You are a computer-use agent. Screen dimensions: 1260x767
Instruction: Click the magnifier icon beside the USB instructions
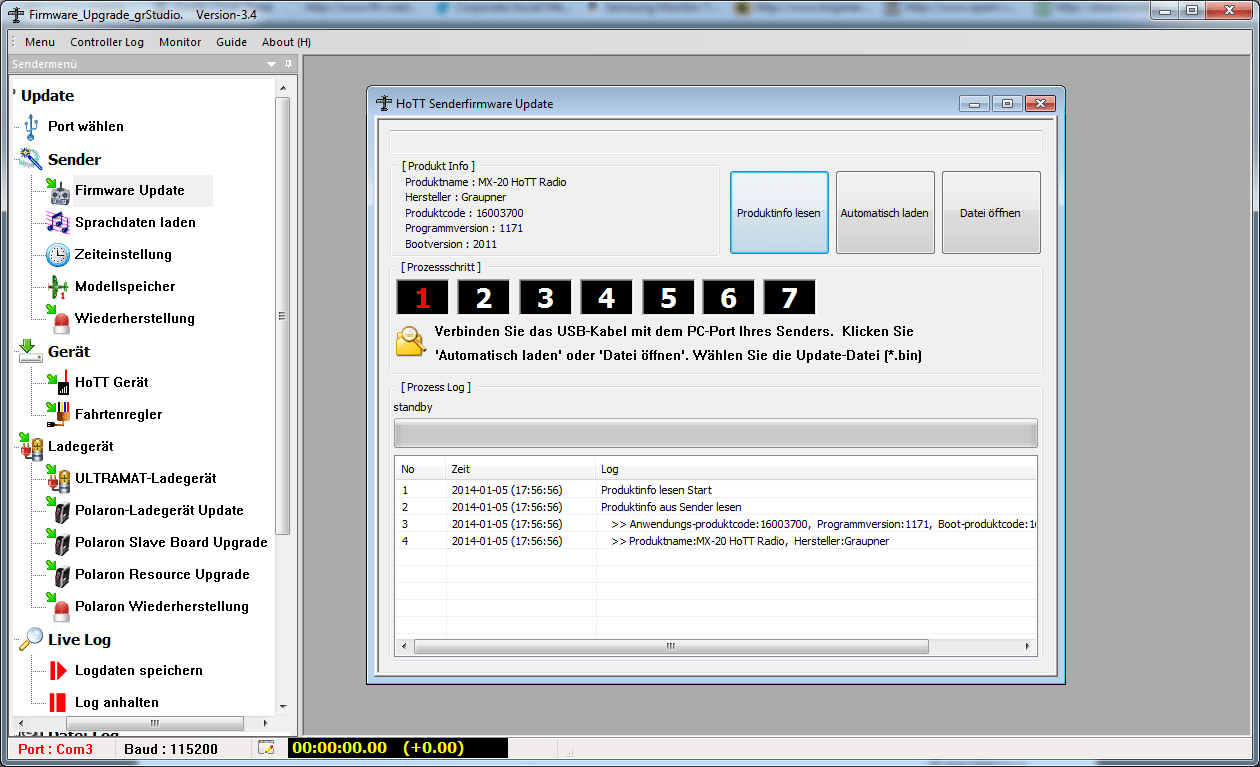point(410,342)
